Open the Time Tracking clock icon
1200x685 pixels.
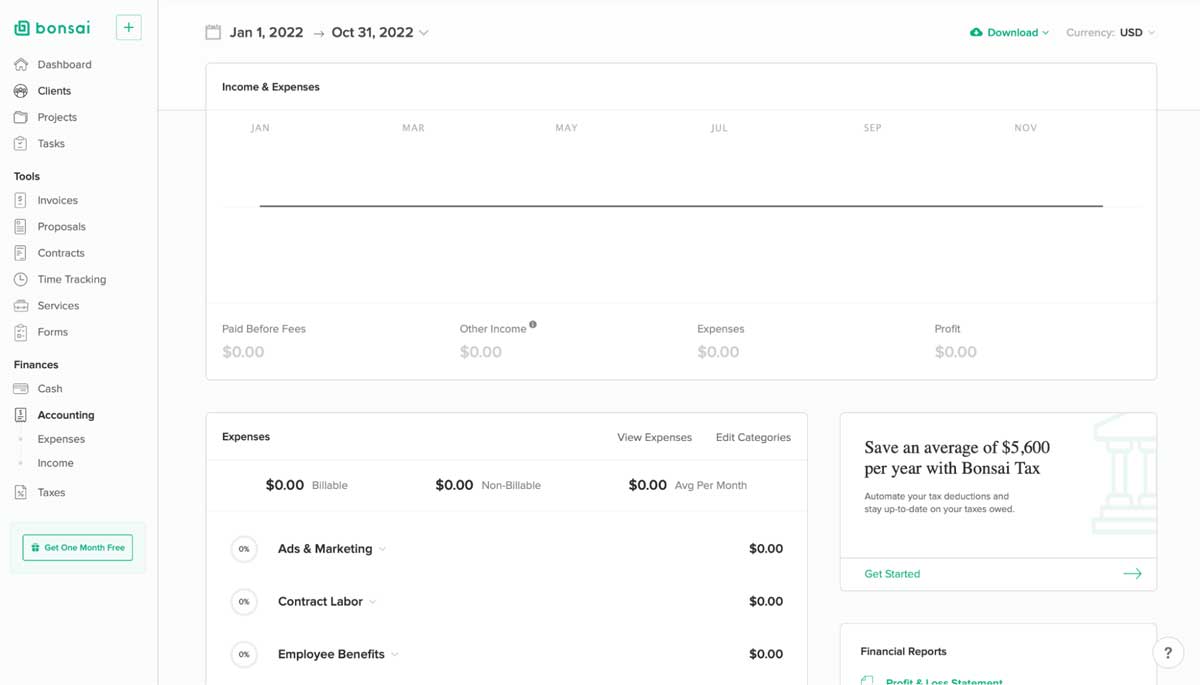pyautogui.click(x=21, y=279)
